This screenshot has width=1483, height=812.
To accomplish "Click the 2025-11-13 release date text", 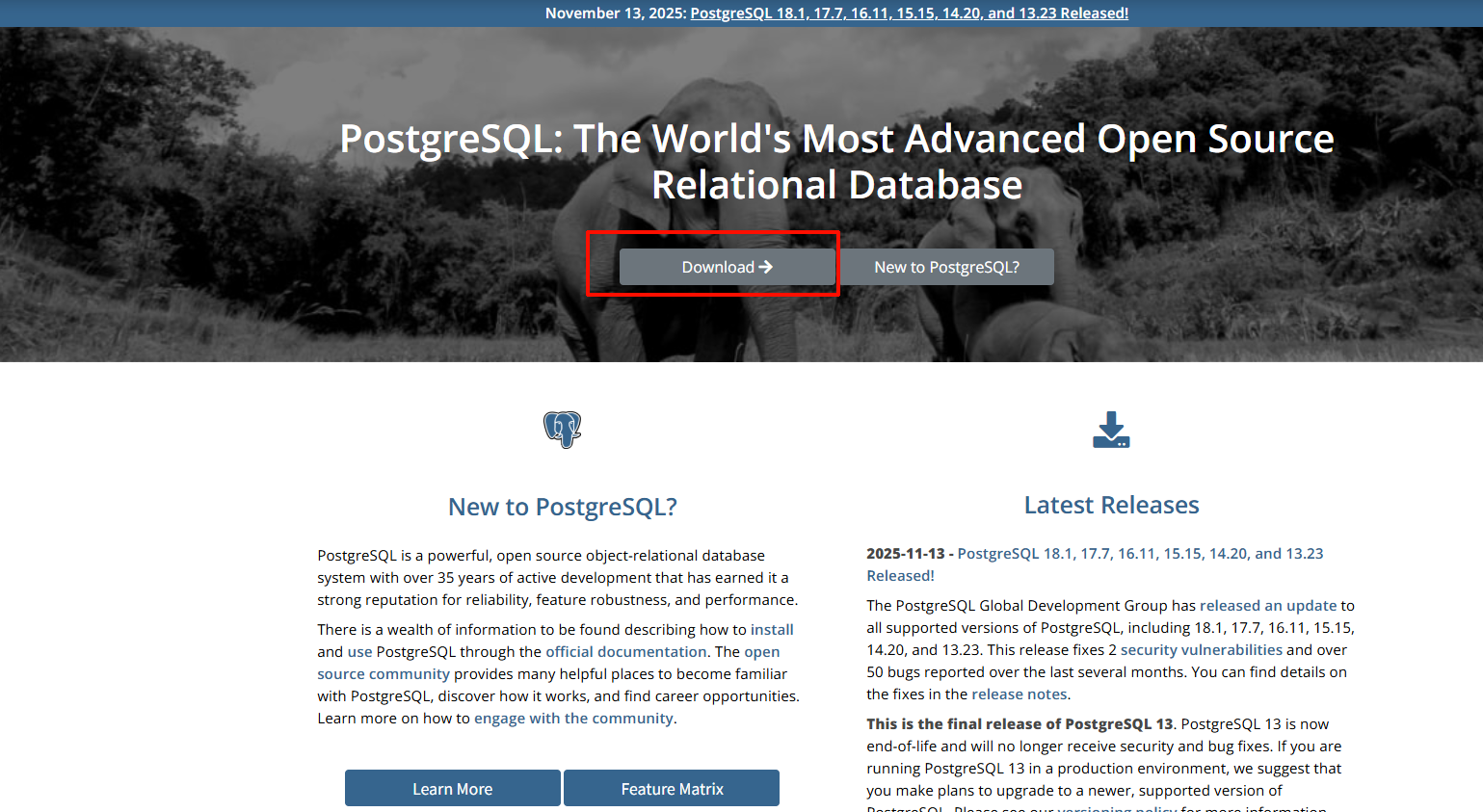I will pyautogui.click(x=906, y=554).
